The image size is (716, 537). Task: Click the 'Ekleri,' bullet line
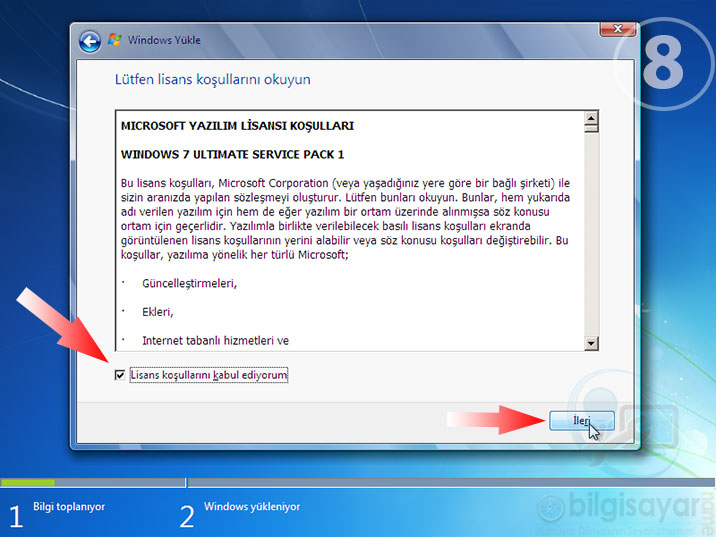[x=158, y=312]
